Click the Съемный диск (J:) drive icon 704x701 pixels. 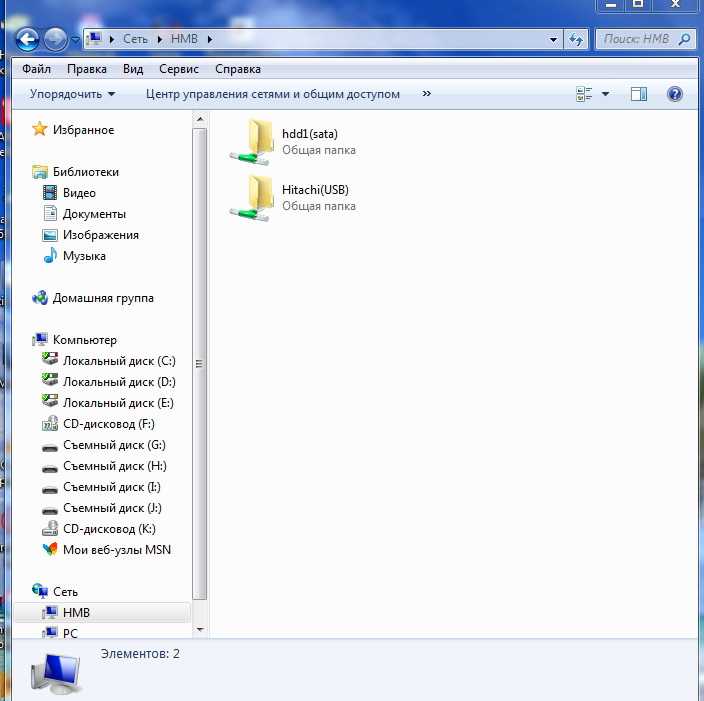tap(50, 511)
